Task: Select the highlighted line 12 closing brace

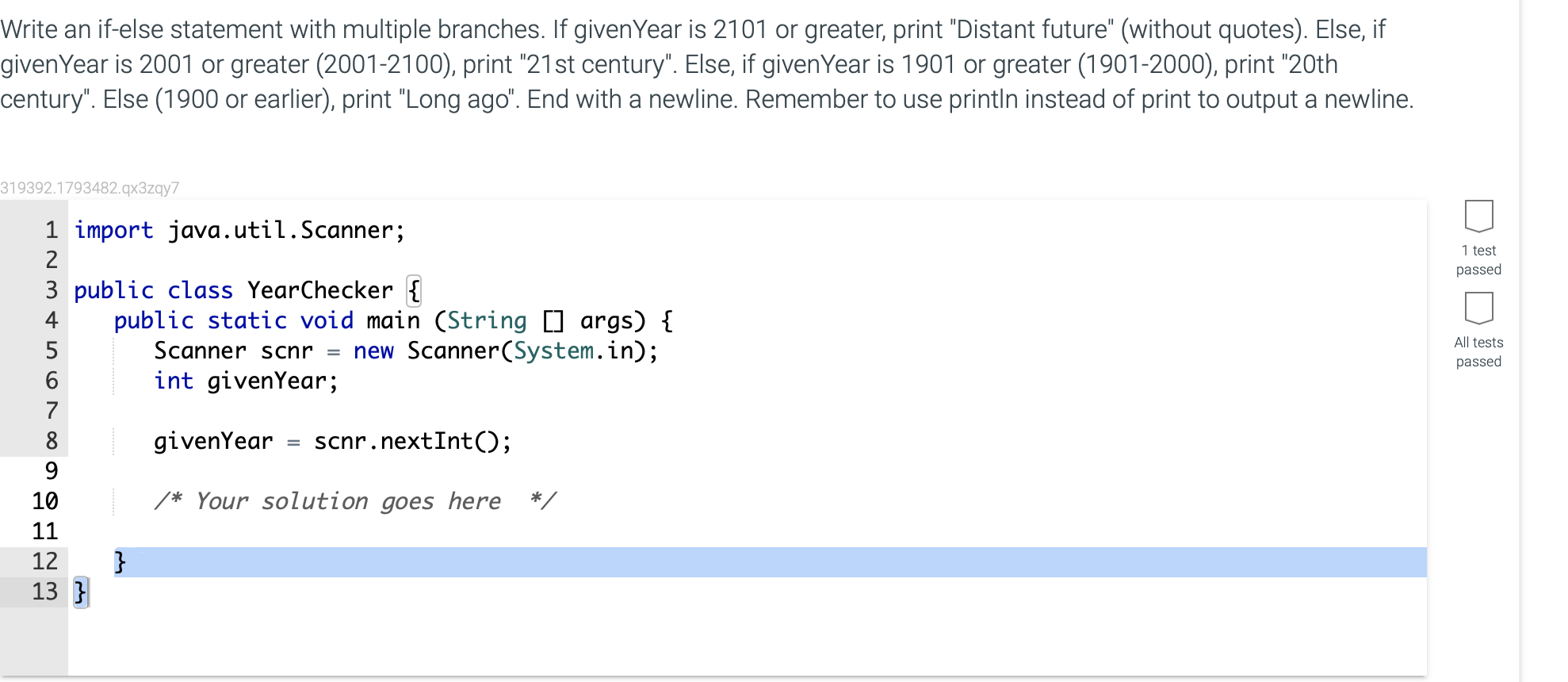Action: (120, 561)
